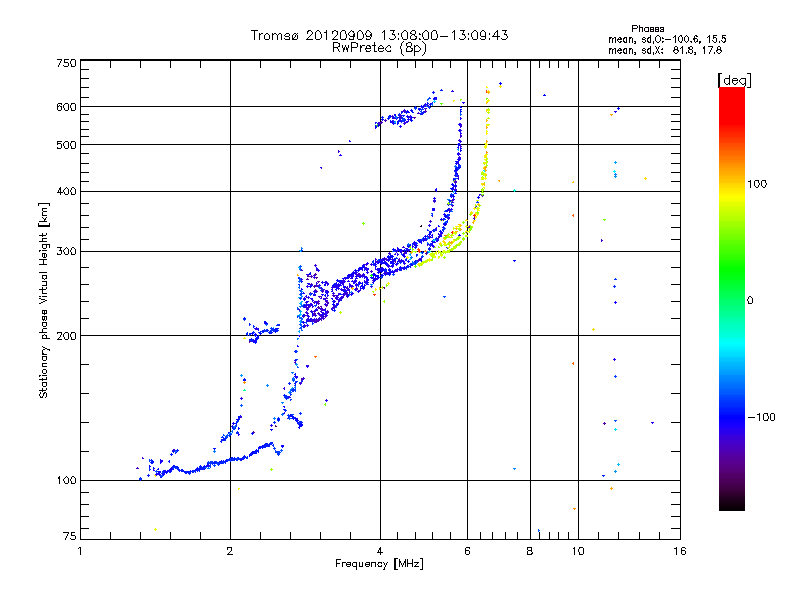Screen dimensions: 800x600
Task: Click the y-axis tick label '400'
Action: [x=66, y=191]
